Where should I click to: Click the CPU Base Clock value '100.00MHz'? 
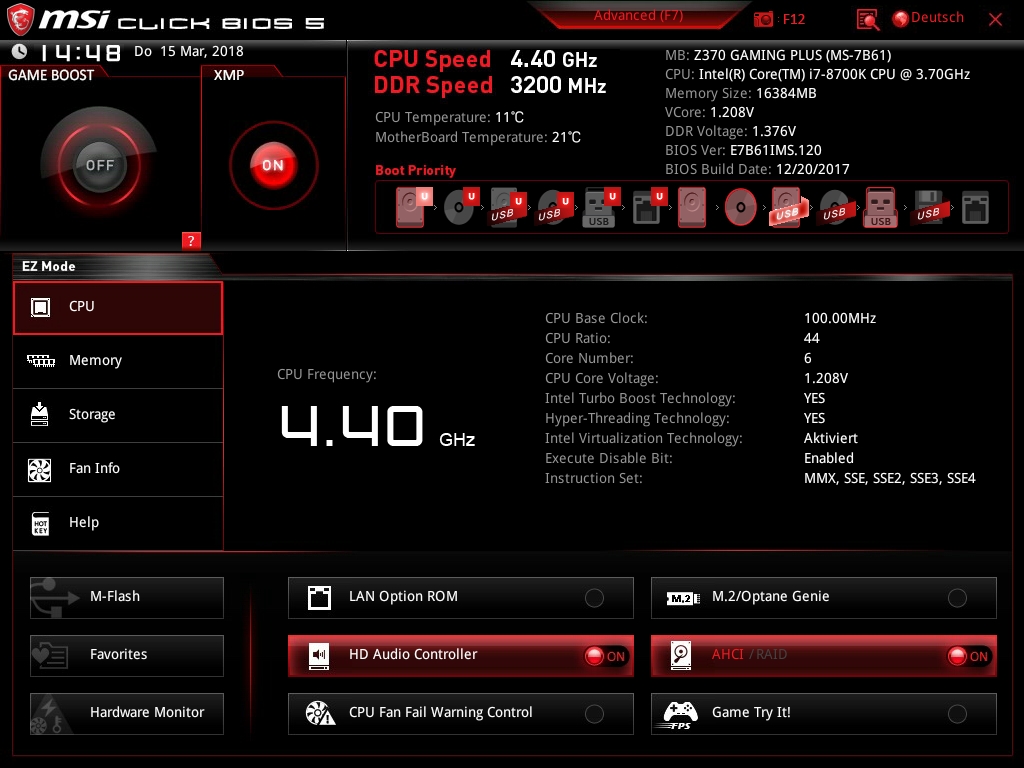pyautogui.click(x=840, y=318)
